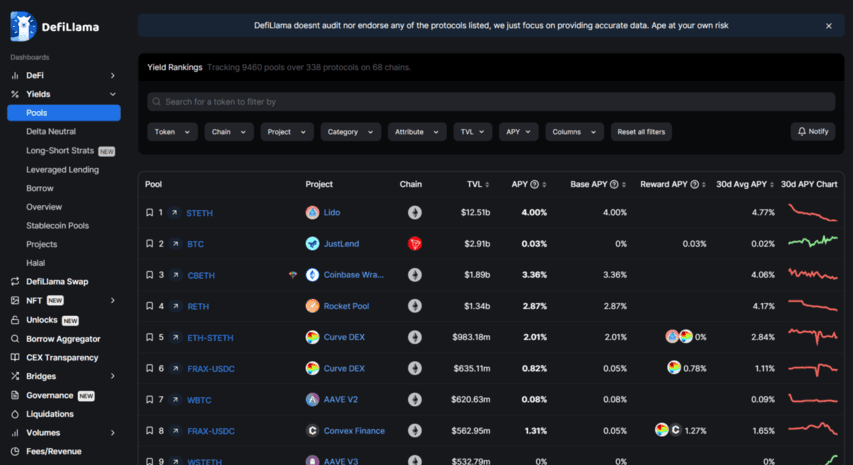The width and height of the screenshot is (853, 465).
Task: Open the CBETH pool link
Action: 201,275
